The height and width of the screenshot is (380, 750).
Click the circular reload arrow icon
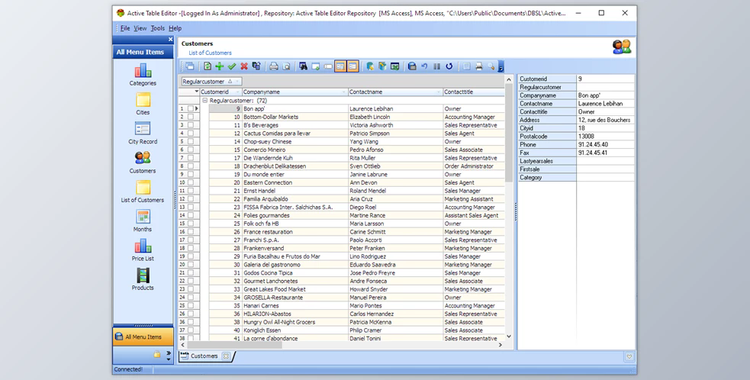click(x=449, y=67)
